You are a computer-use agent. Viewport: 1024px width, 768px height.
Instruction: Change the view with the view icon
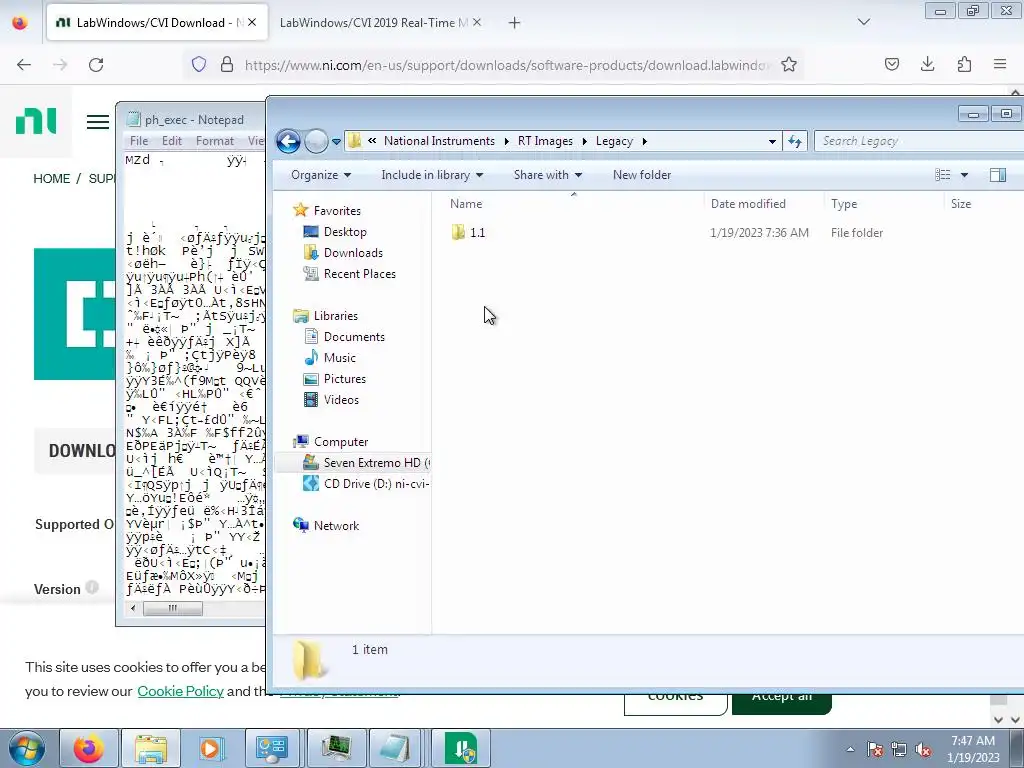click(x=942, y=175)
